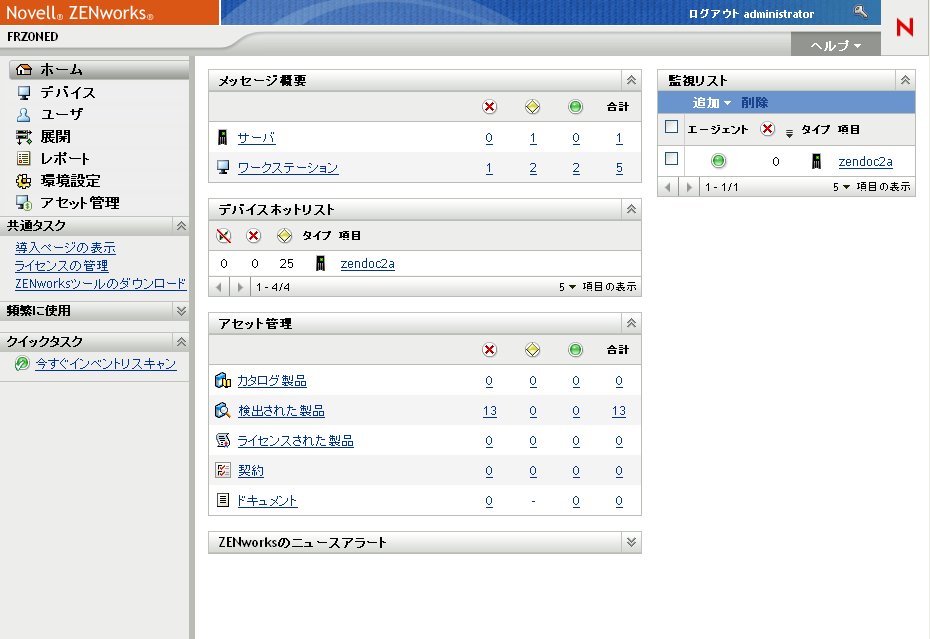
Task: Open the ドキュメント link
Action: click(x=267, y=501)
